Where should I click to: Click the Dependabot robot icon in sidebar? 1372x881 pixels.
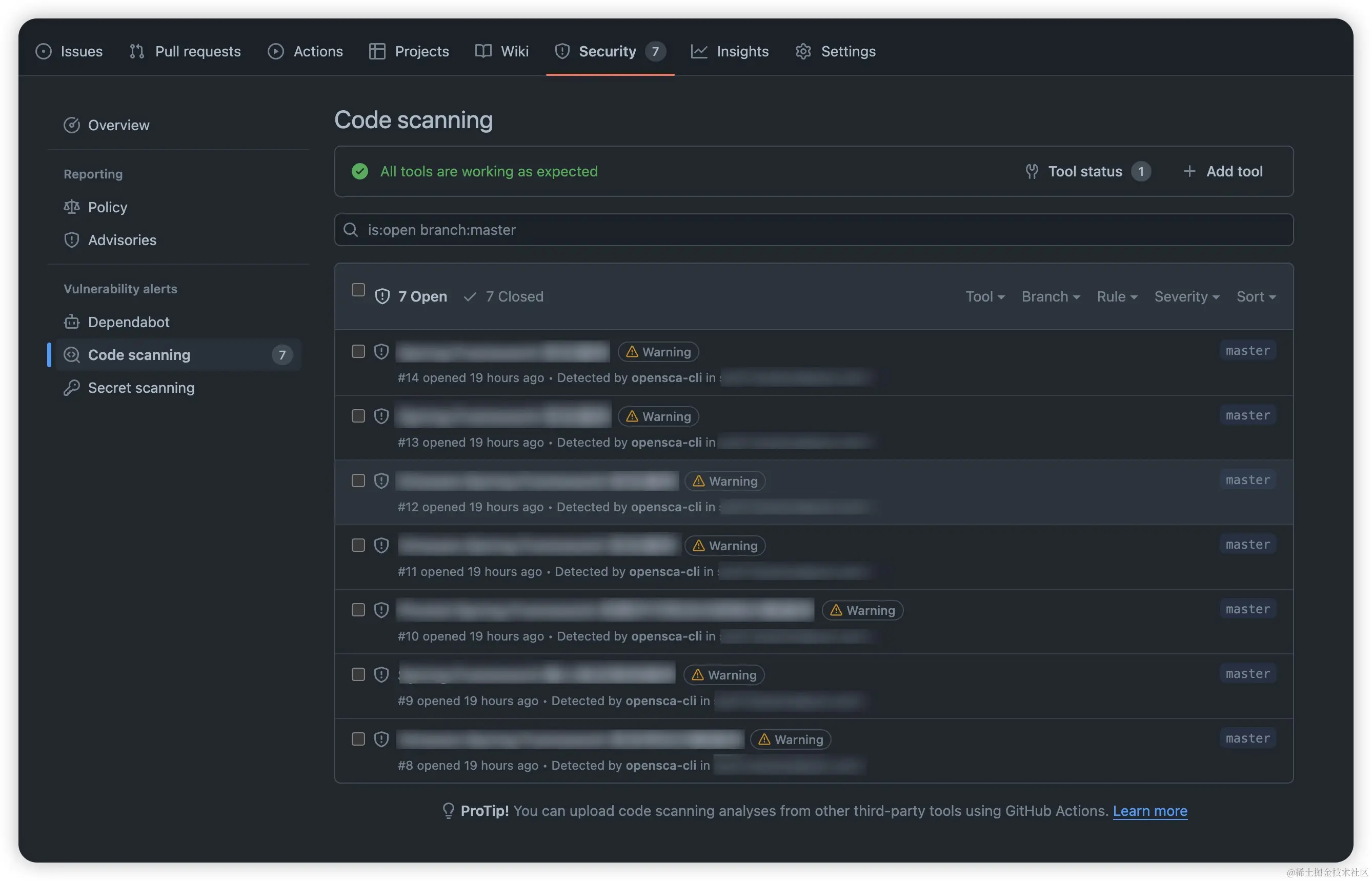(x=71, y=322)
